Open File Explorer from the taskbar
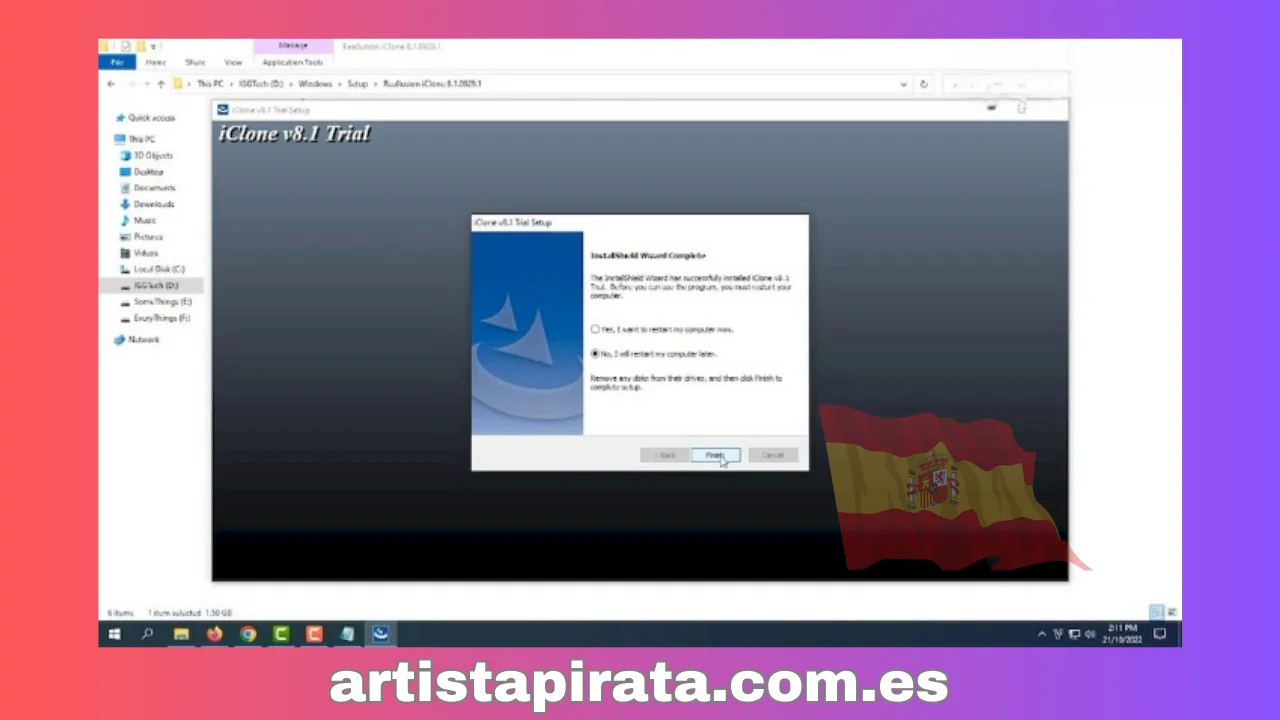 coord(181,634)
